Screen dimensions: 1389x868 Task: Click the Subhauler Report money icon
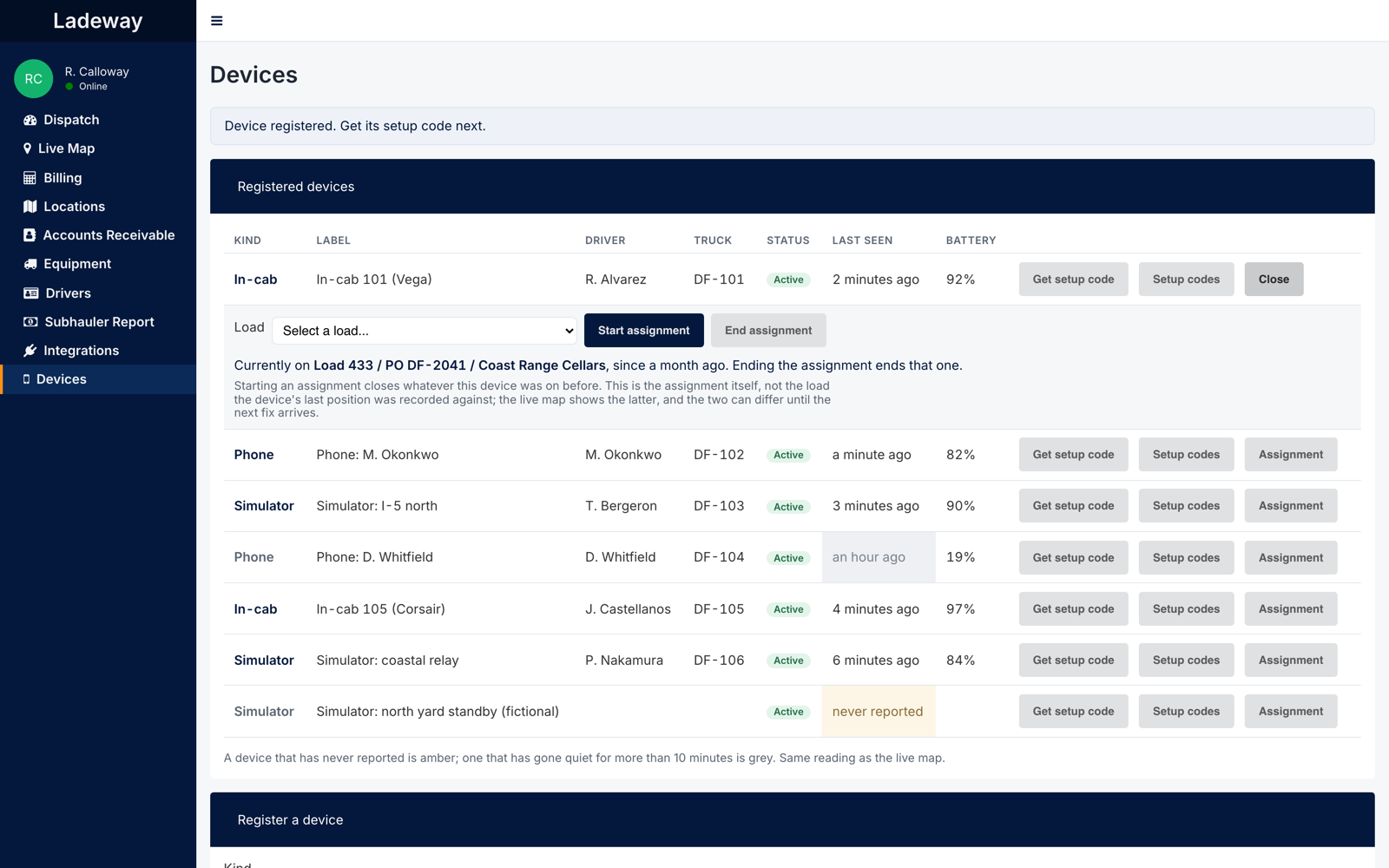coord(30,322)
